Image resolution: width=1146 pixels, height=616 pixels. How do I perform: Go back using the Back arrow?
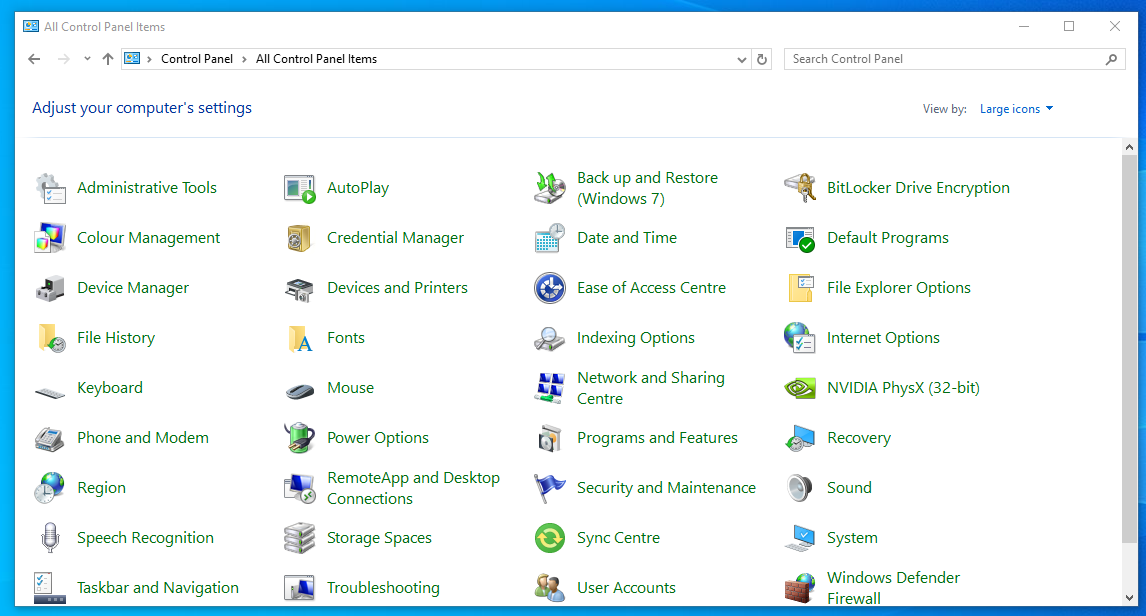click(34, 59)
